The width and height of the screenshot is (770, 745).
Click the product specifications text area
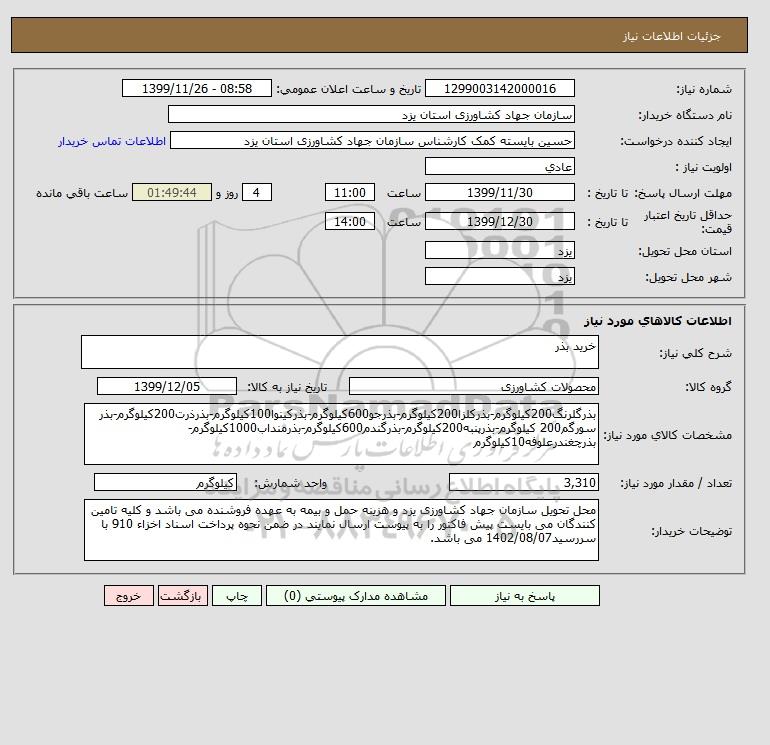341,434
